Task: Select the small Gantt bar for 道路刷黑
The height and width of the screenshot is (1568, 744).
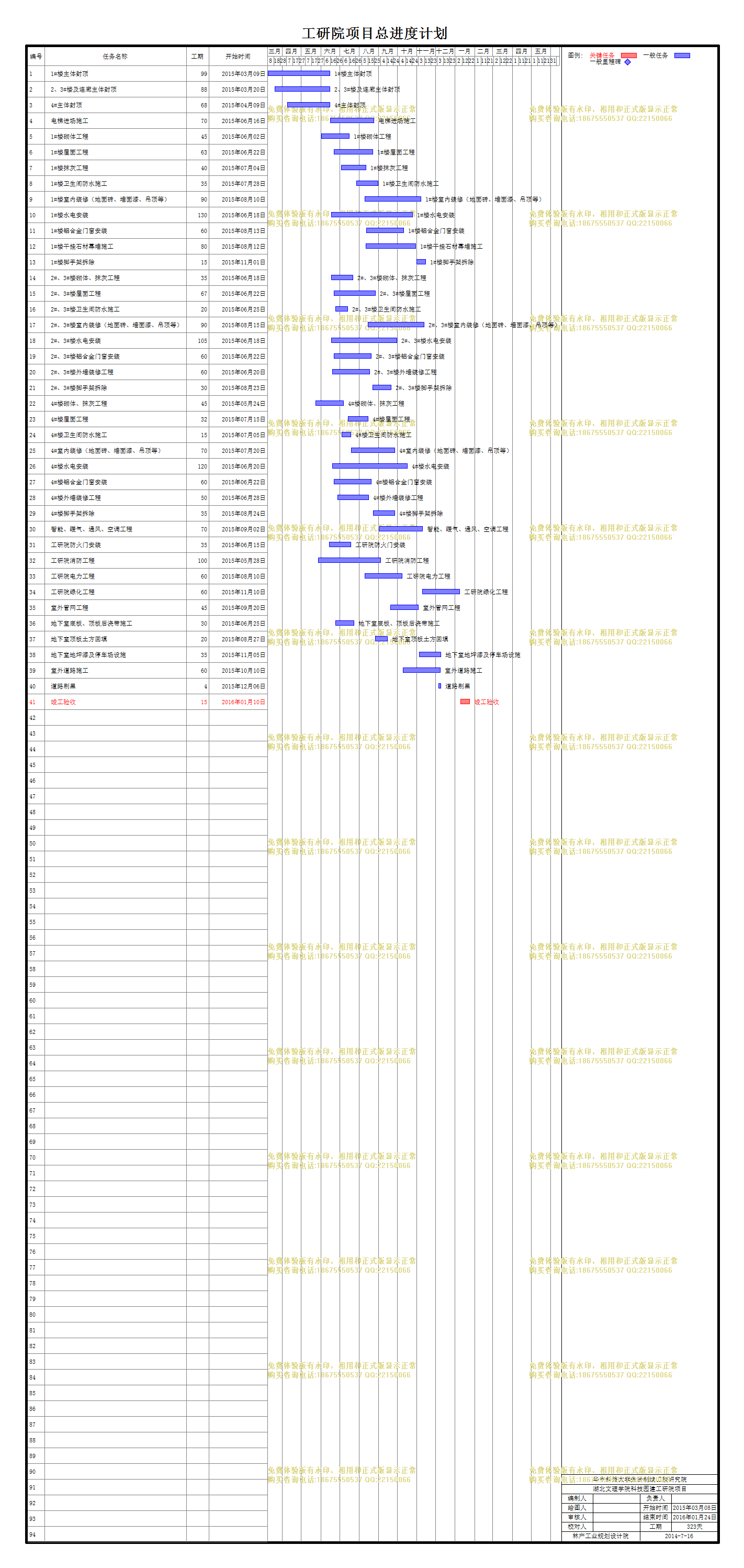Action: [440, 686]
